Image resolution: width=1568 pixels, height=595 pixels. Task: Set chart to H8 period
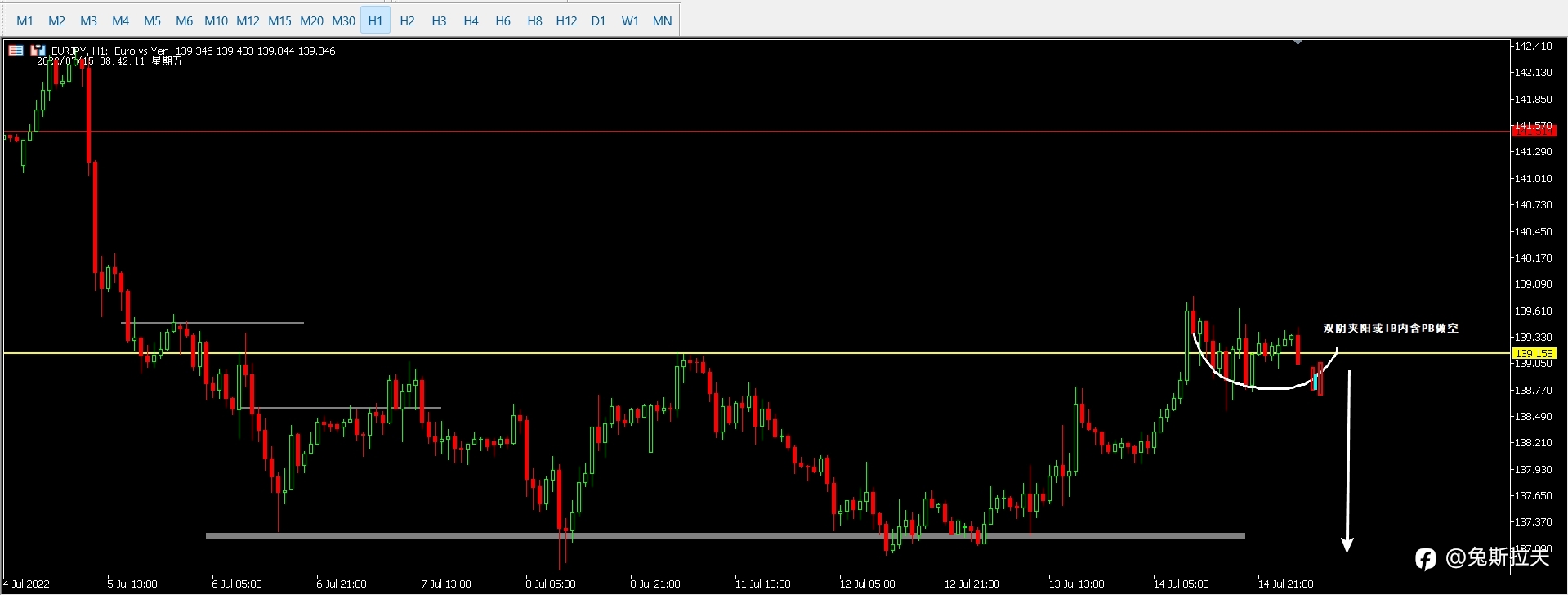[x=534, y=20]
